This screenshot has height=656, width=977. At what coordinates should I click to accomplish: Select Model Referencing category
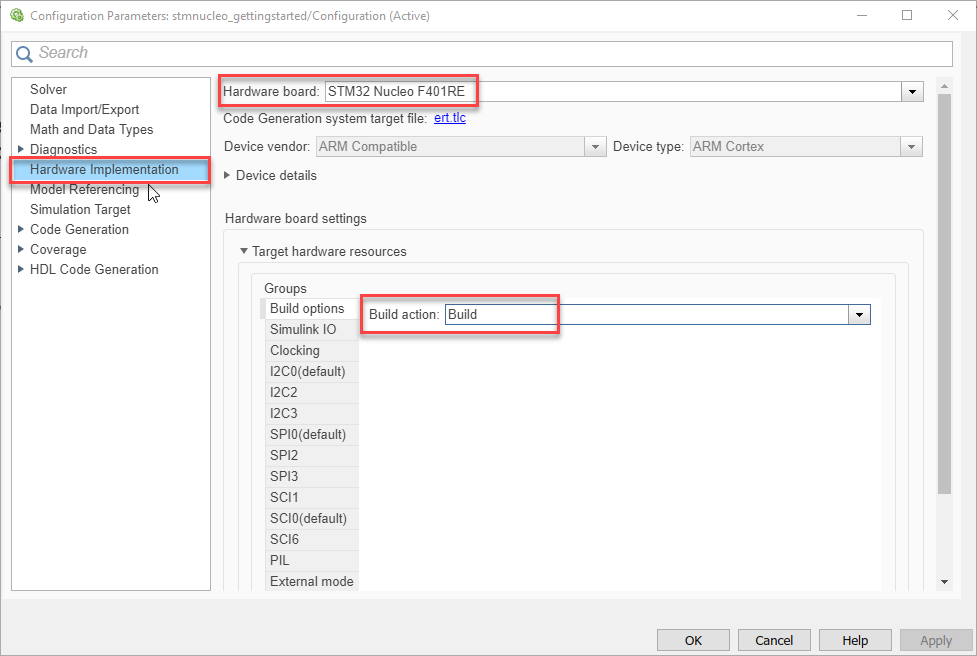[x=84, y=189]
